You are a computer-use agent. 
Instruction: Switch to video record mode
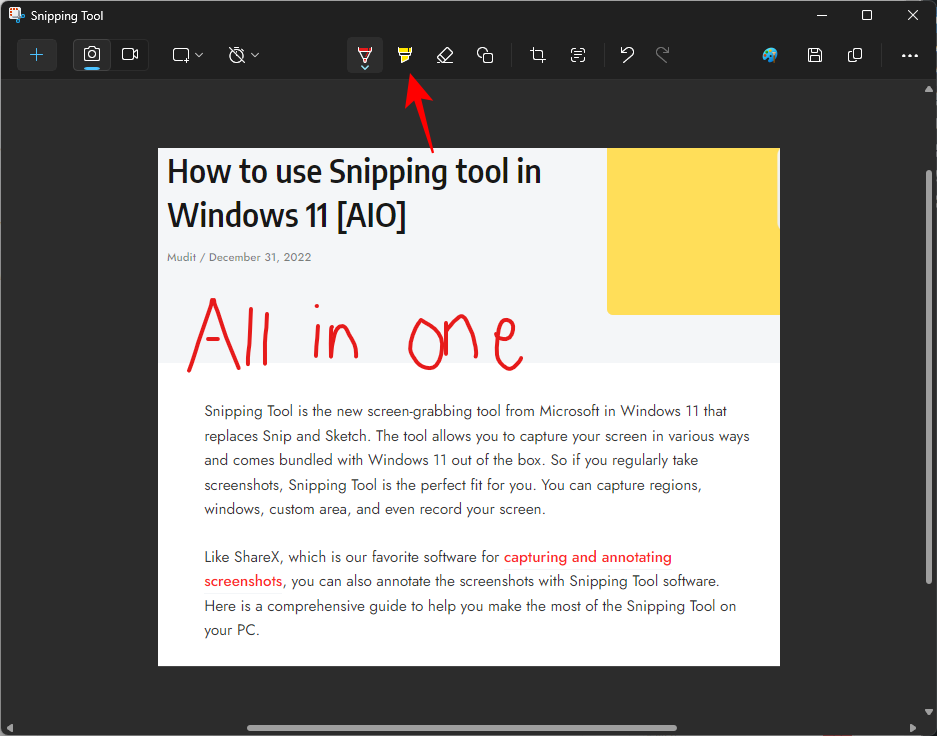(x=130, y=55)
